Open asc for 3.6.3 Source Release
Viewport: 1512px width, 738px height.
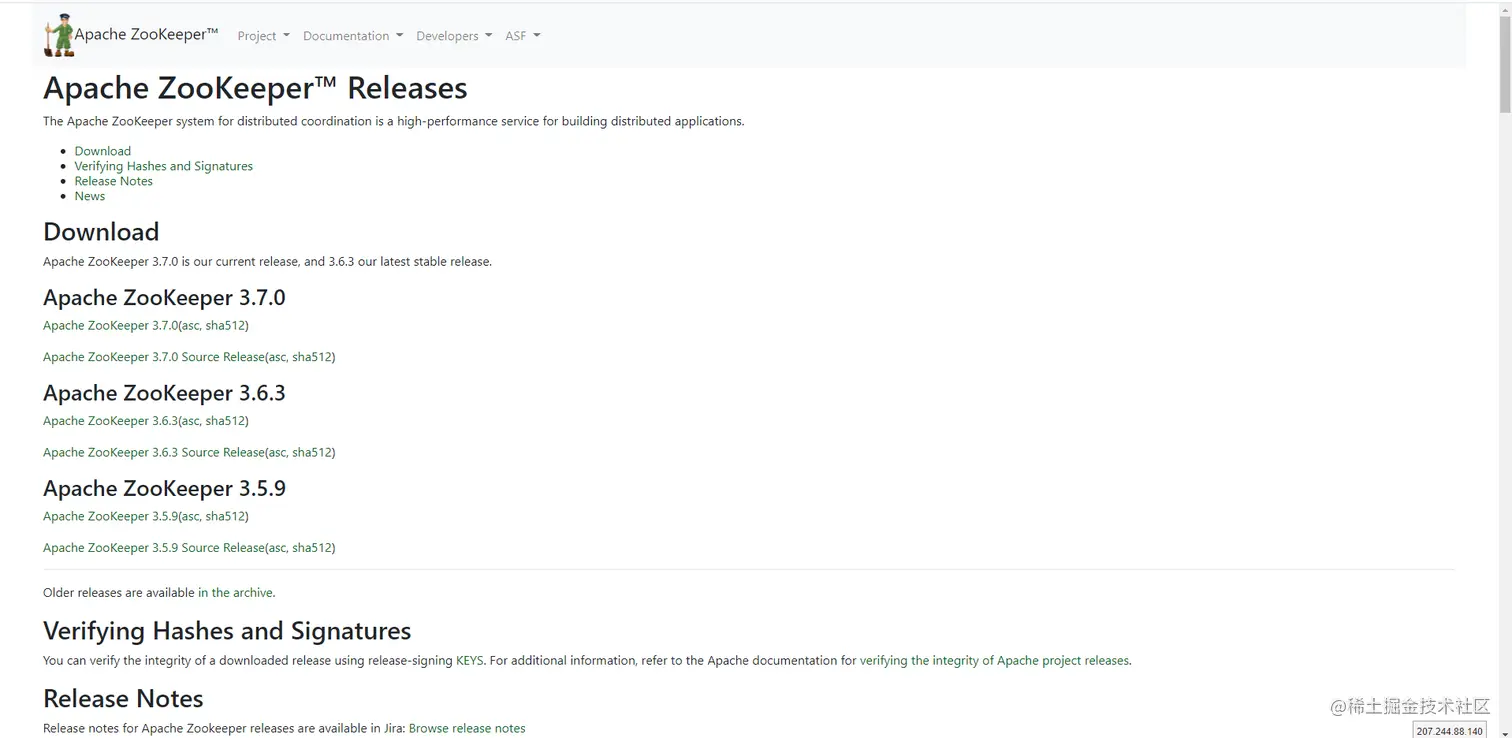[x=278, y=452]
